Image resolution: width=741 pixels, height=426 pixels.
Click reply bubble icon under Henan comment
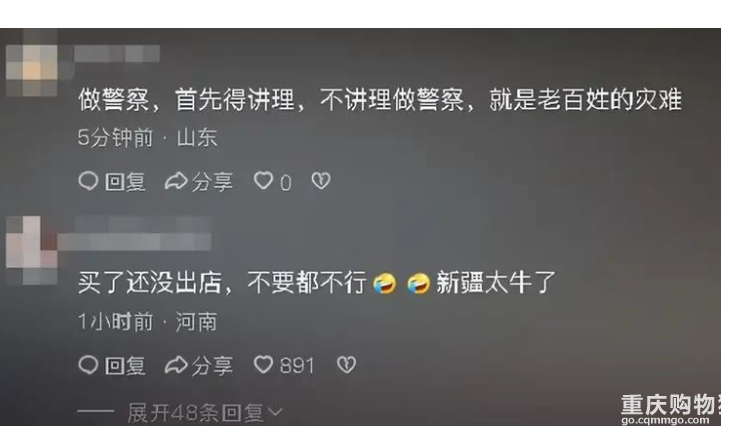[88, 365]
